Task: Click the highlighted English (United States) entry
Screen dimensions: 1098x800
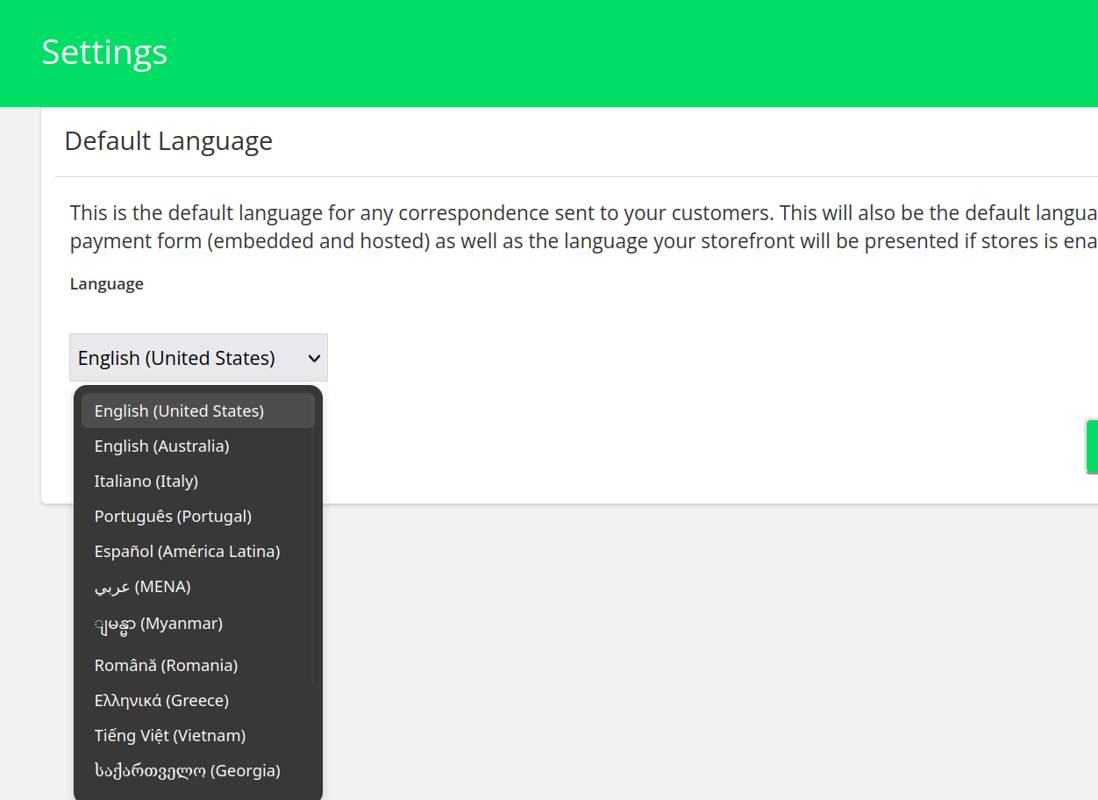Action: tap(178, 410)
